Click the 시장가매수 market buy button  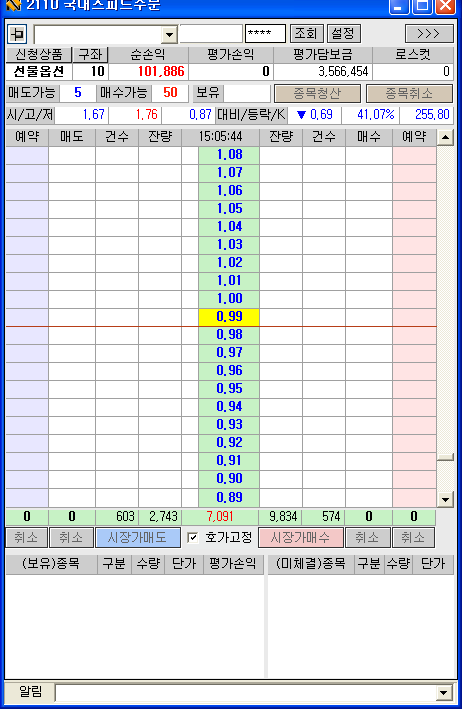tap(301, 537)
